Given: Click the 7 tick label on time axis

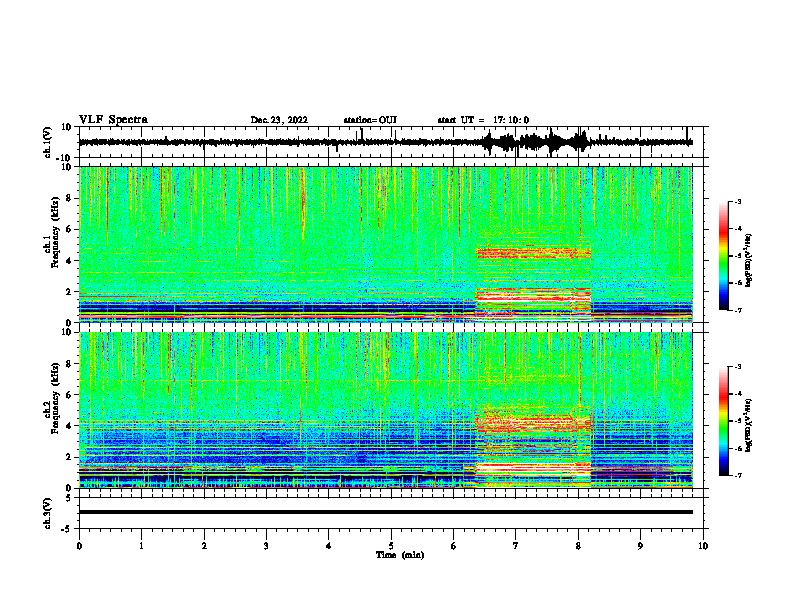Looking at the screenshot, I should [516, 546].
